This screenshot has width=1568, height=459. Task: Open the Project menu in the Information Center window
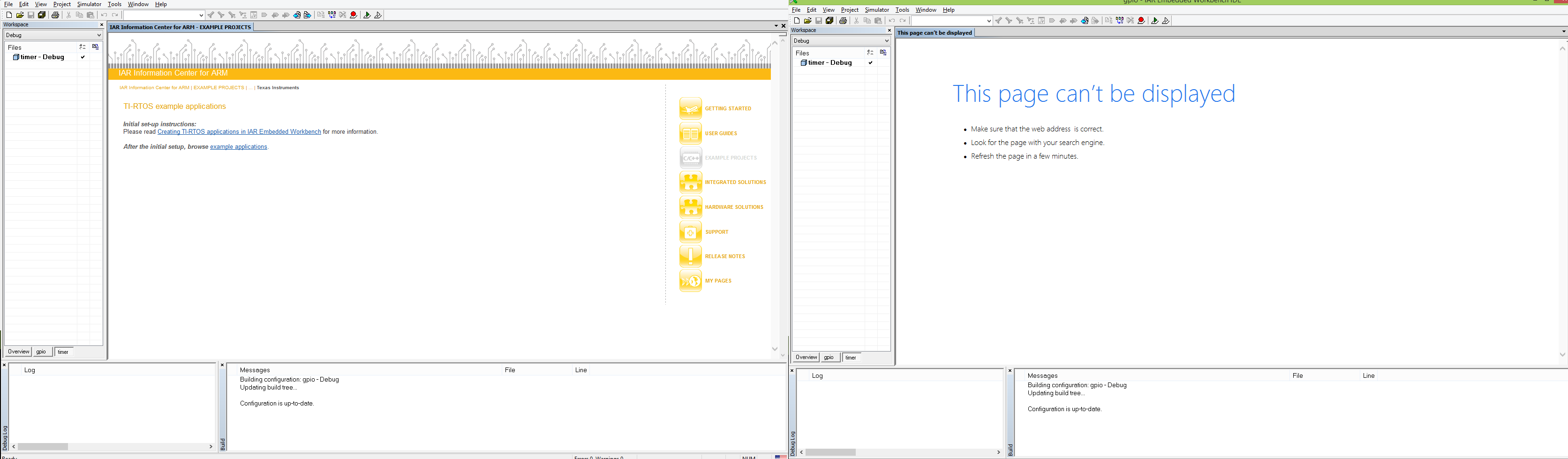[62, 4]
